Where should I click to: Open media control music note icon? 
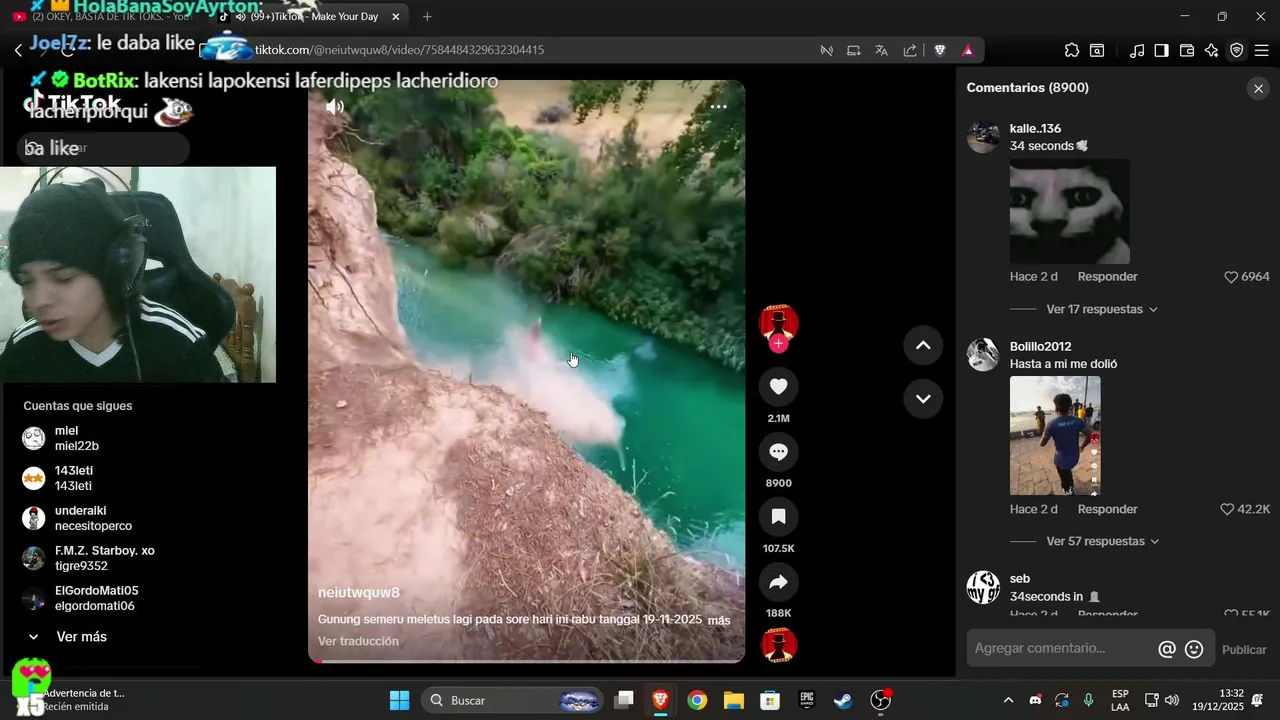pyautogui.click(x=1137, y=50)
